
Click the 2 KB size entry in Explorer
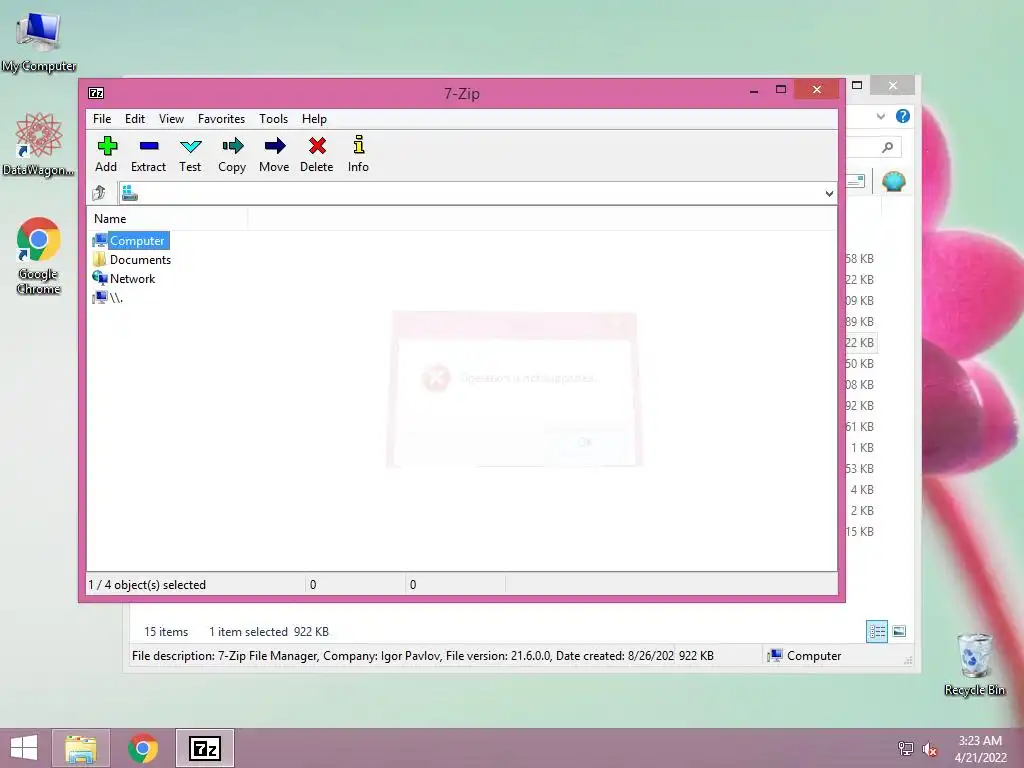point(862,510)
